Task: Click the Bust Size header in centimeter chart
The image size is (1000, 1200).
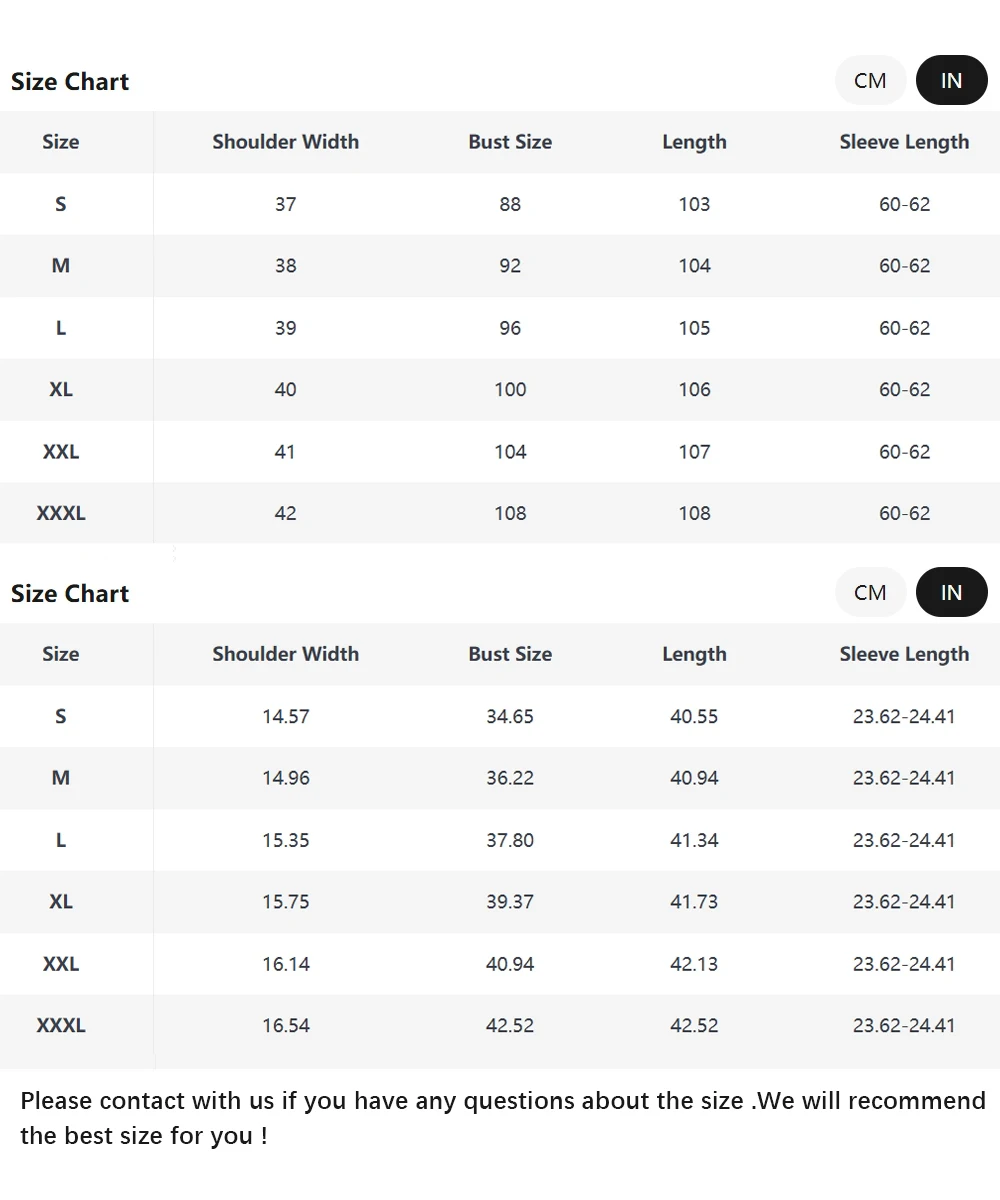Action: (x=510, y=142)
